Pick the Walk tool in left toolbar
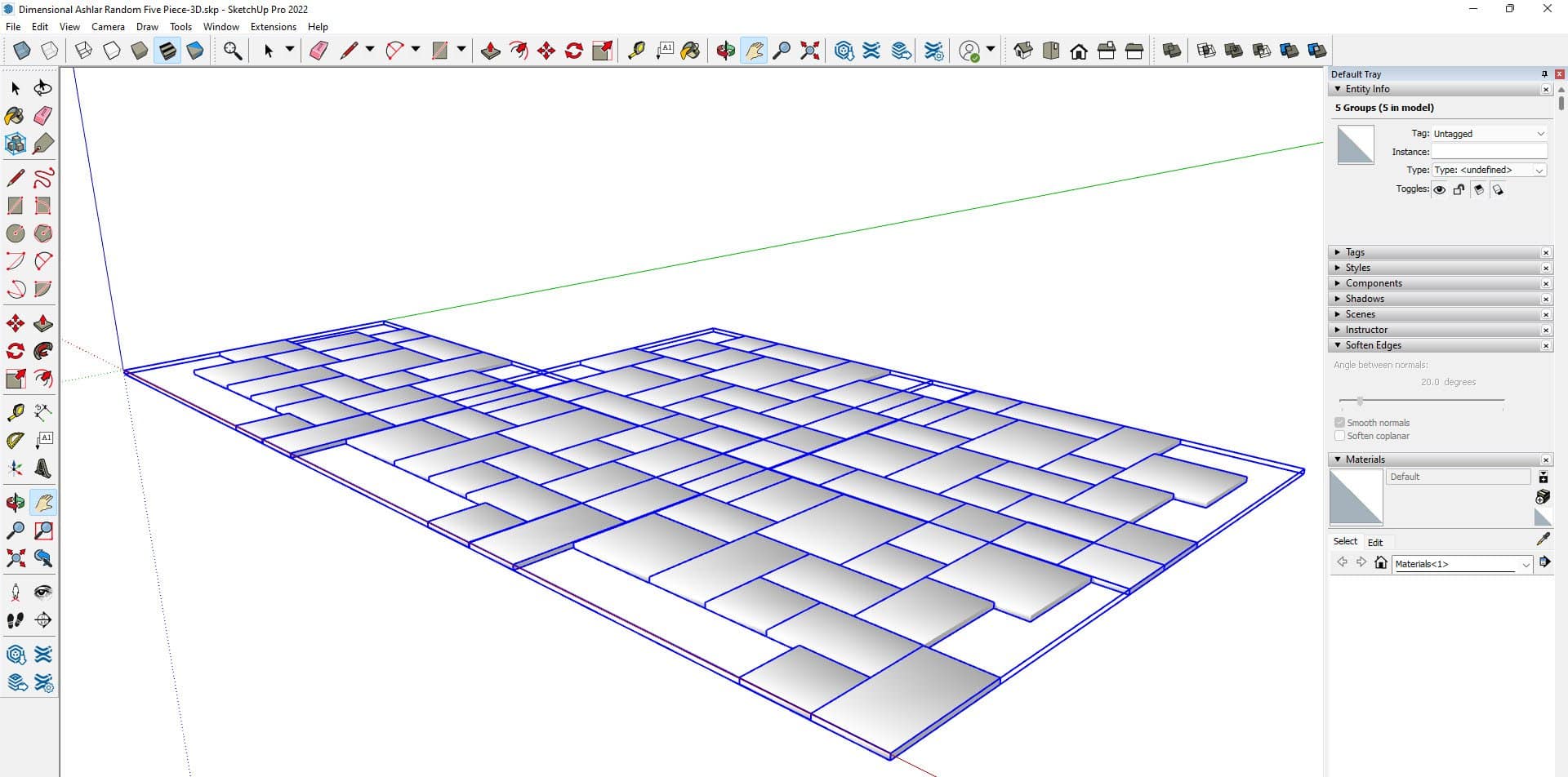The height and width of the screenshot is (777, 1568). [x=15, y=620]
